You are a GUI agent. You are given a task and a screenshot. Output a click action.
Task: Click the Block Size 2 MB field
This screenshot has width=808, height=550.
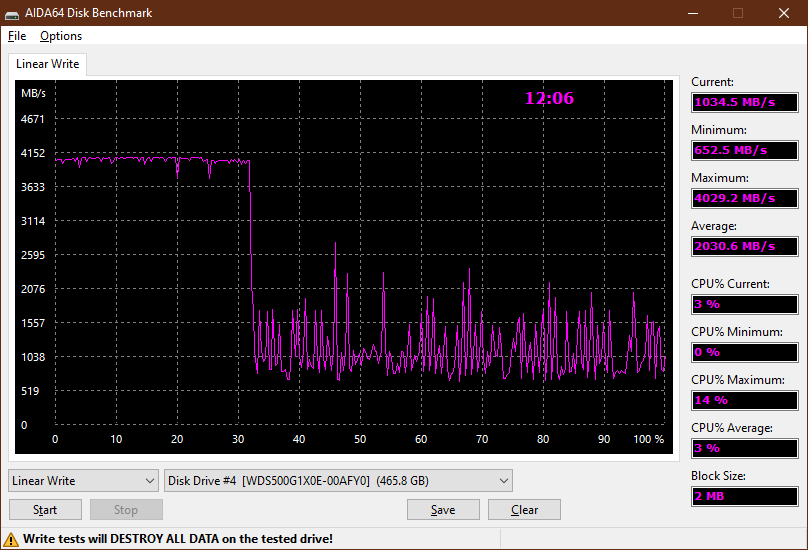click(x=745, y=496)
